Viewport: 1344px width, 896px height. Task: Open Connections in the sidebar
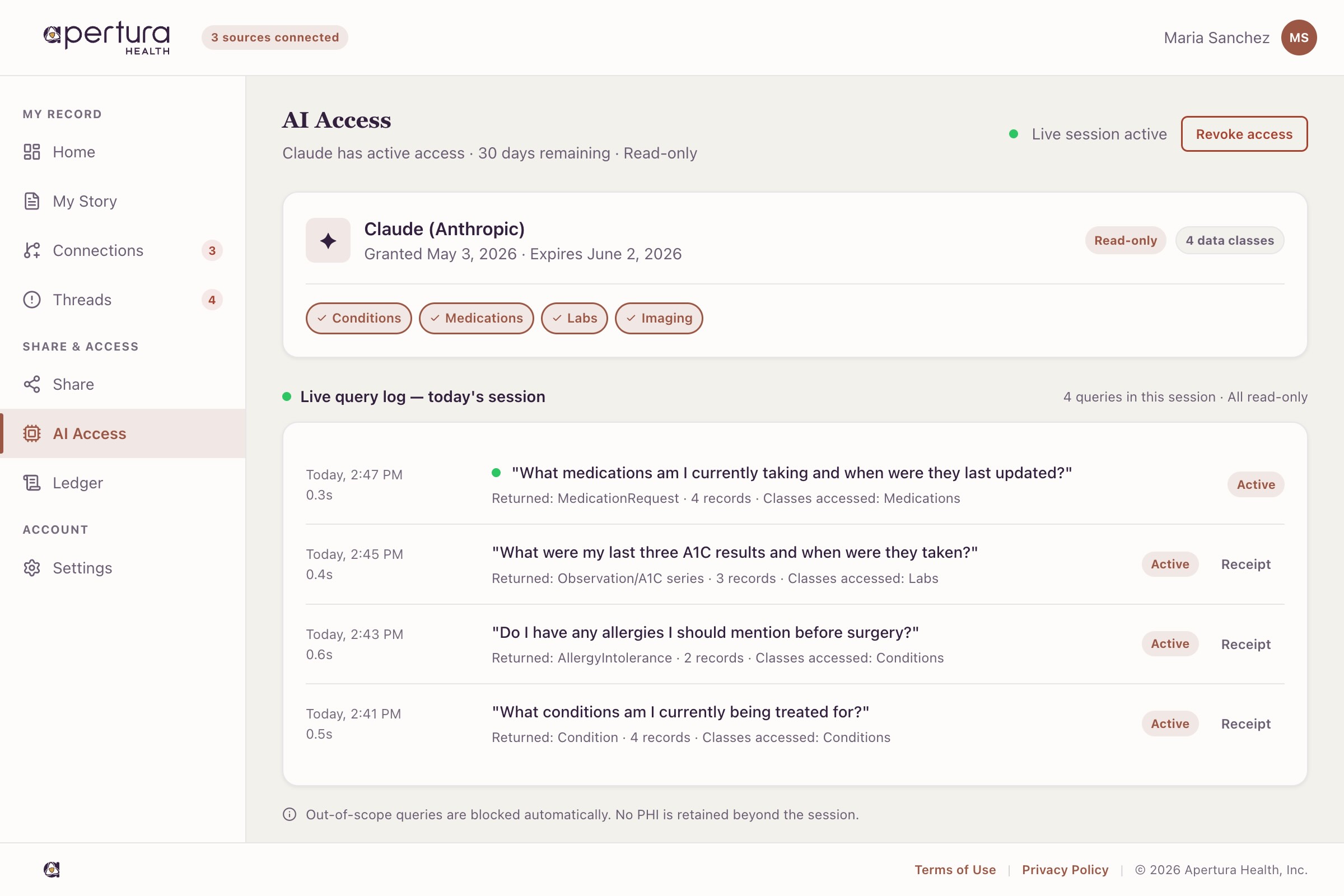point(123,250)
